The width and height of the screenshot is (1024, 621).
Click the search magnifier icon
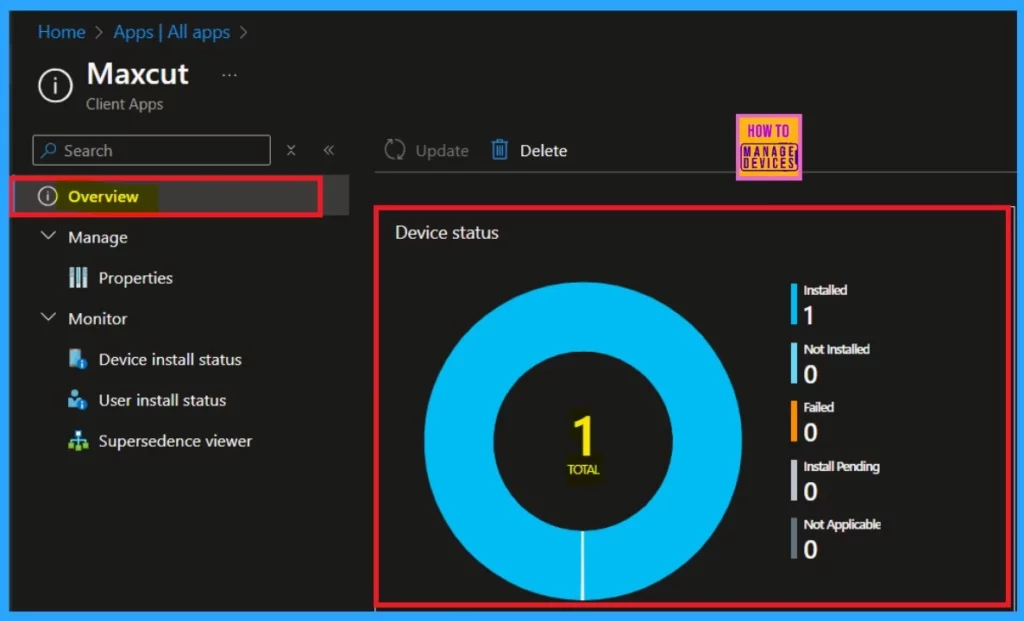tap(48, 150)
